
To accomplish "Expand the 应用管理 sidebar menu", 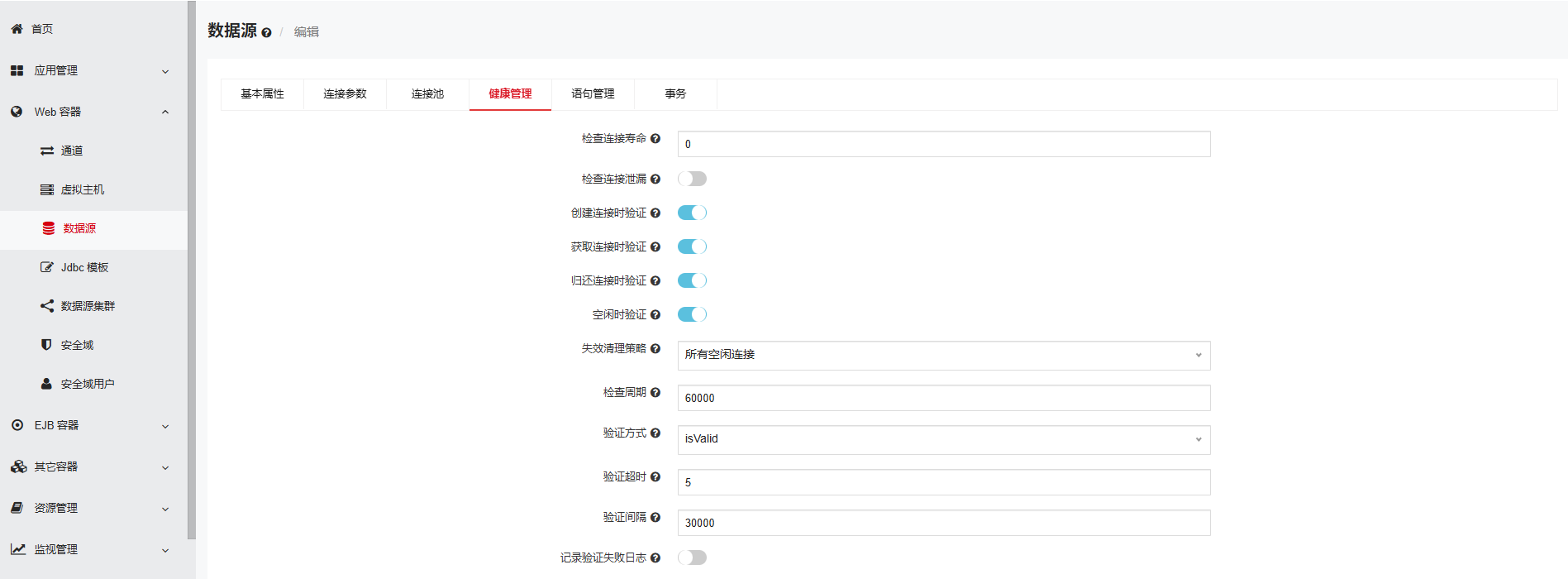I will click(89, 71).
